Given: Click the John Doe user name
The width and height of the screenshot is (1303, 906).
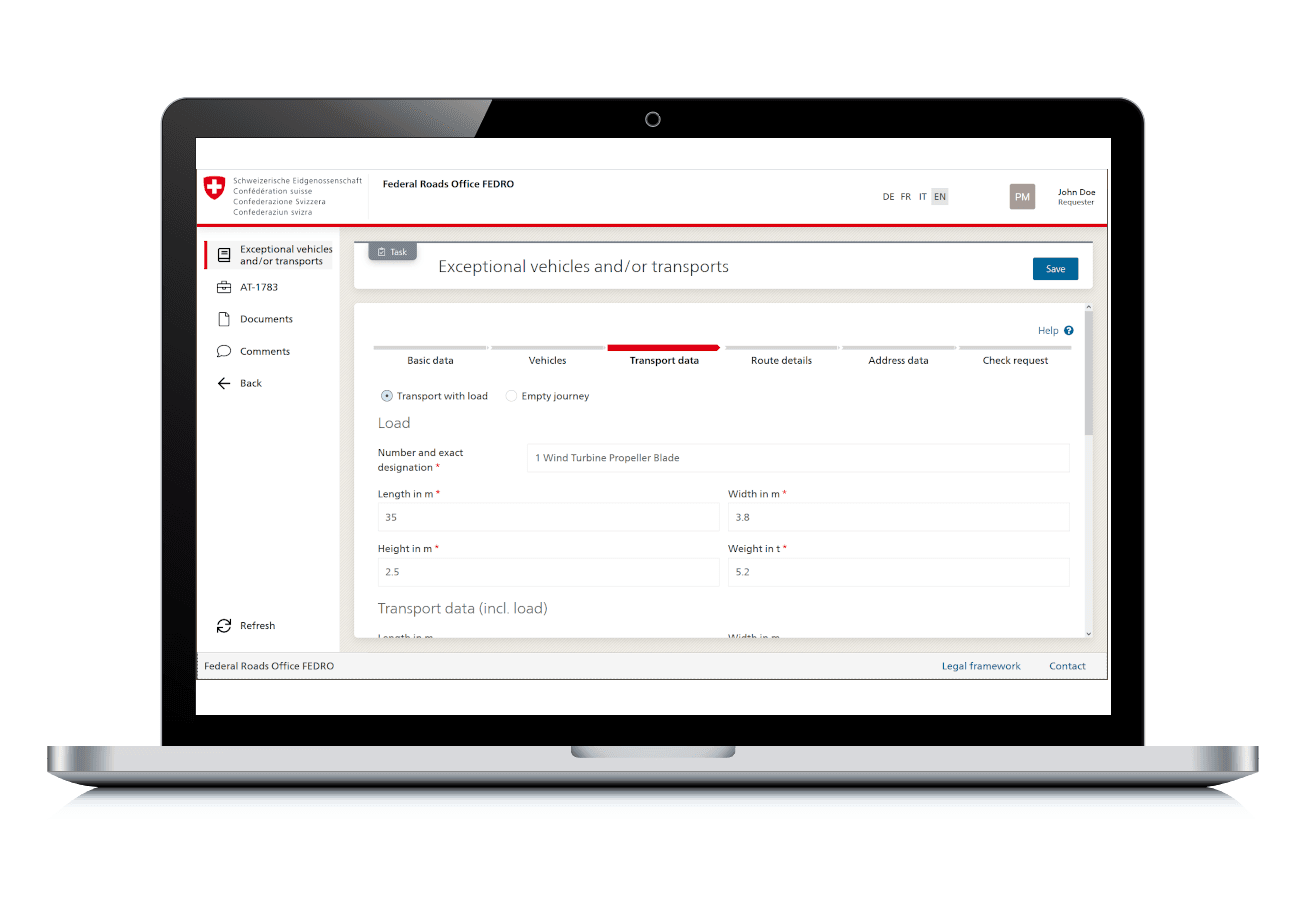Looking at the screenshot, I should [x=1076, y=192].
